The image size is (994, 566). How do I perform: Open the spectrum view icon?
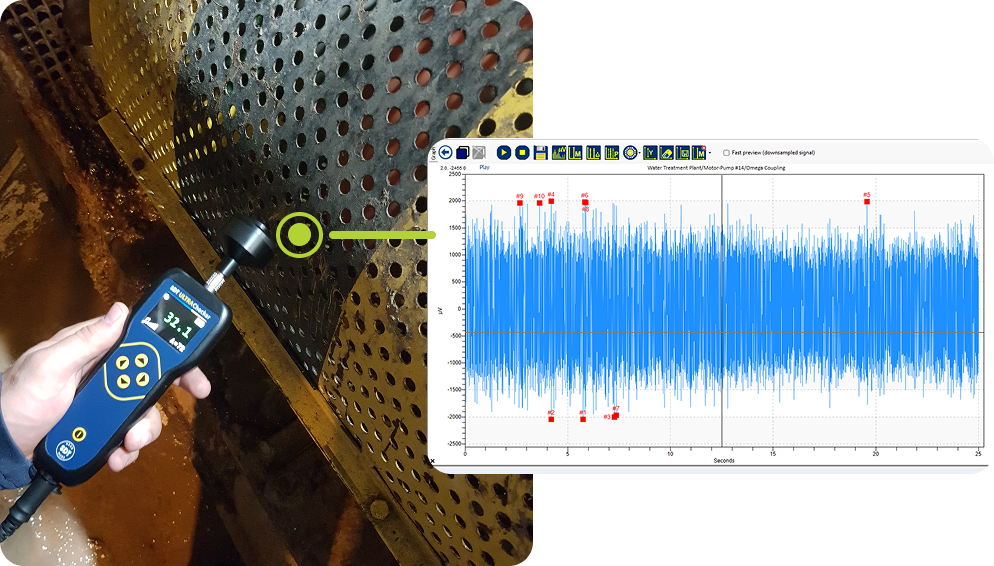tap(558, 153)
